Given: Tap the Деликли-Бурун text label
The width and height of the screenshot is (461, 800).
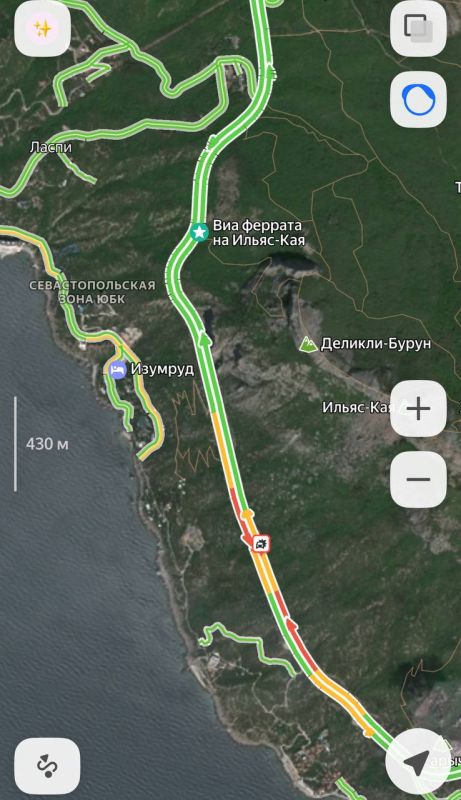Looking at the screenshot, I should pyautogui.click(x=375, y=344).
